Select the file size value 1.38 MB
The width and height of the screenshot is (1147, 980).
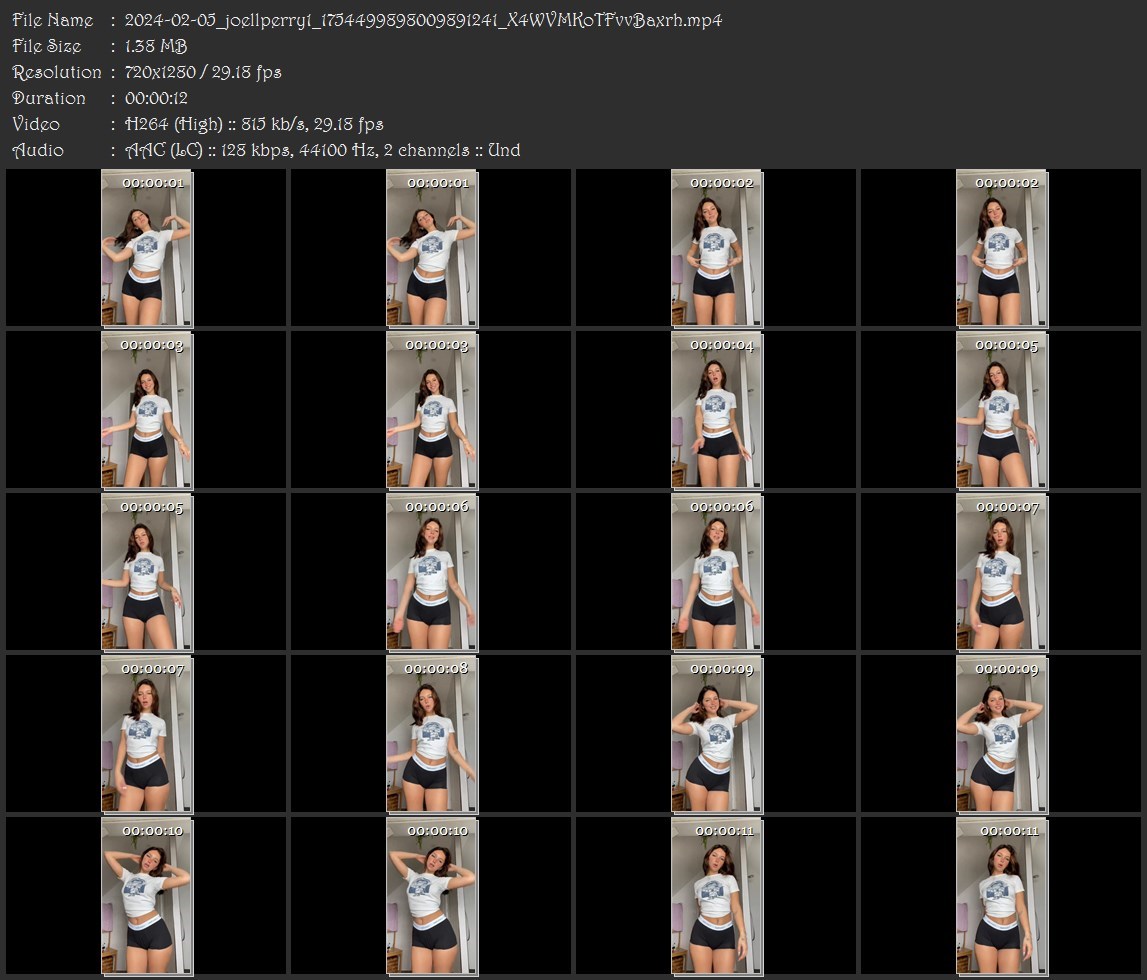coord(156,46)
